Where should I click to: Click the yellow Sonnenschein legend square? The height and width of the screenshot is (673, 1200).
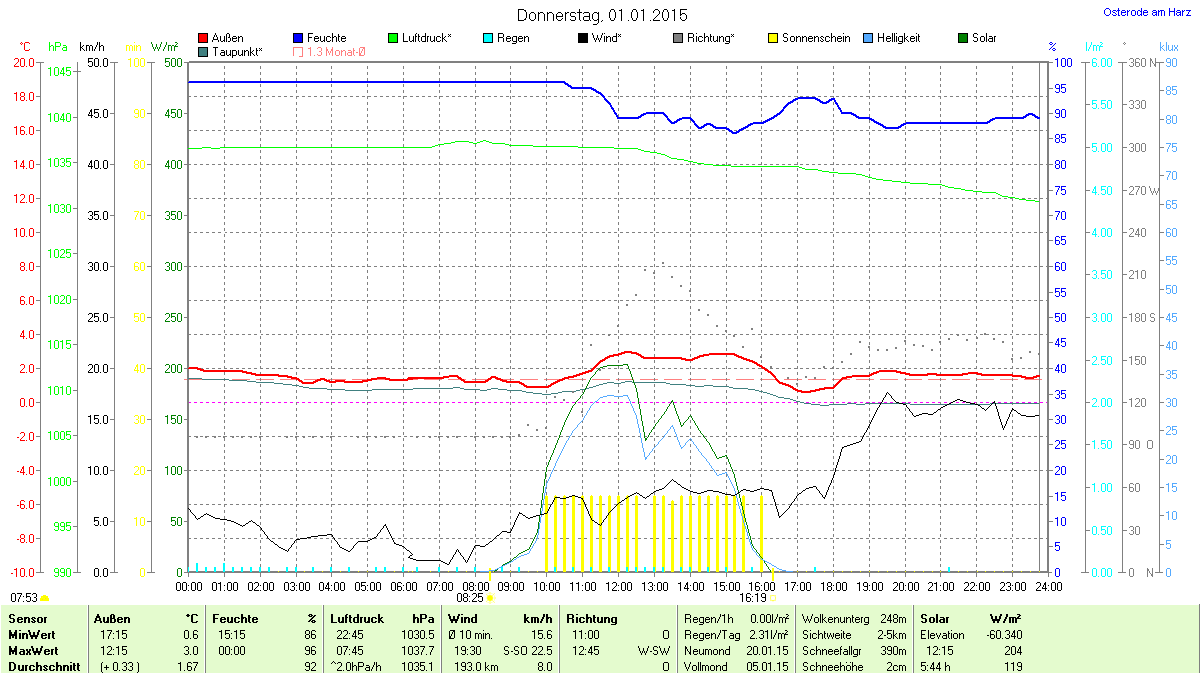tap(773, 38)
